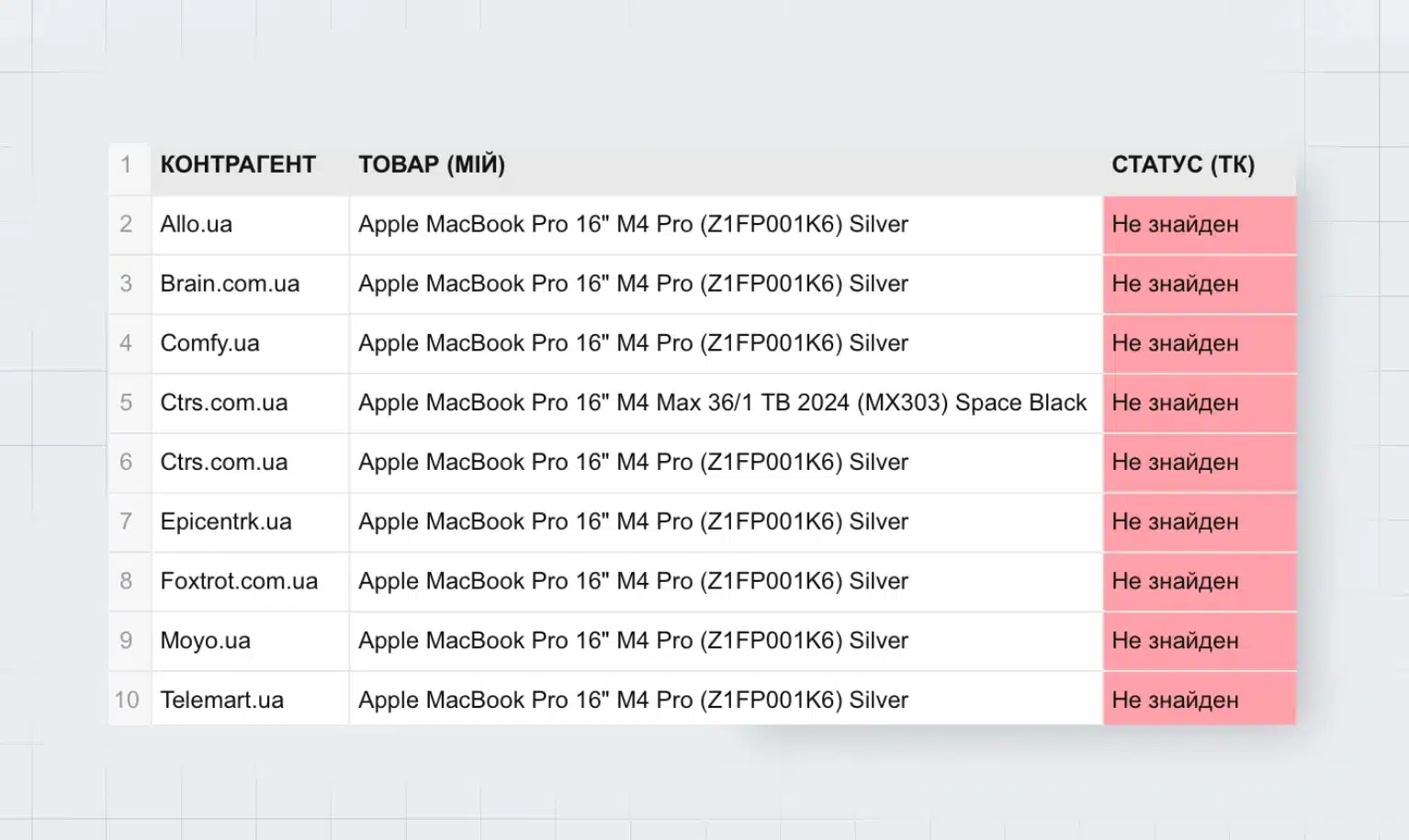Click the КОНТРАГЕНТ column header
The image size is (1409, 840).
click(x=238, y=165)
